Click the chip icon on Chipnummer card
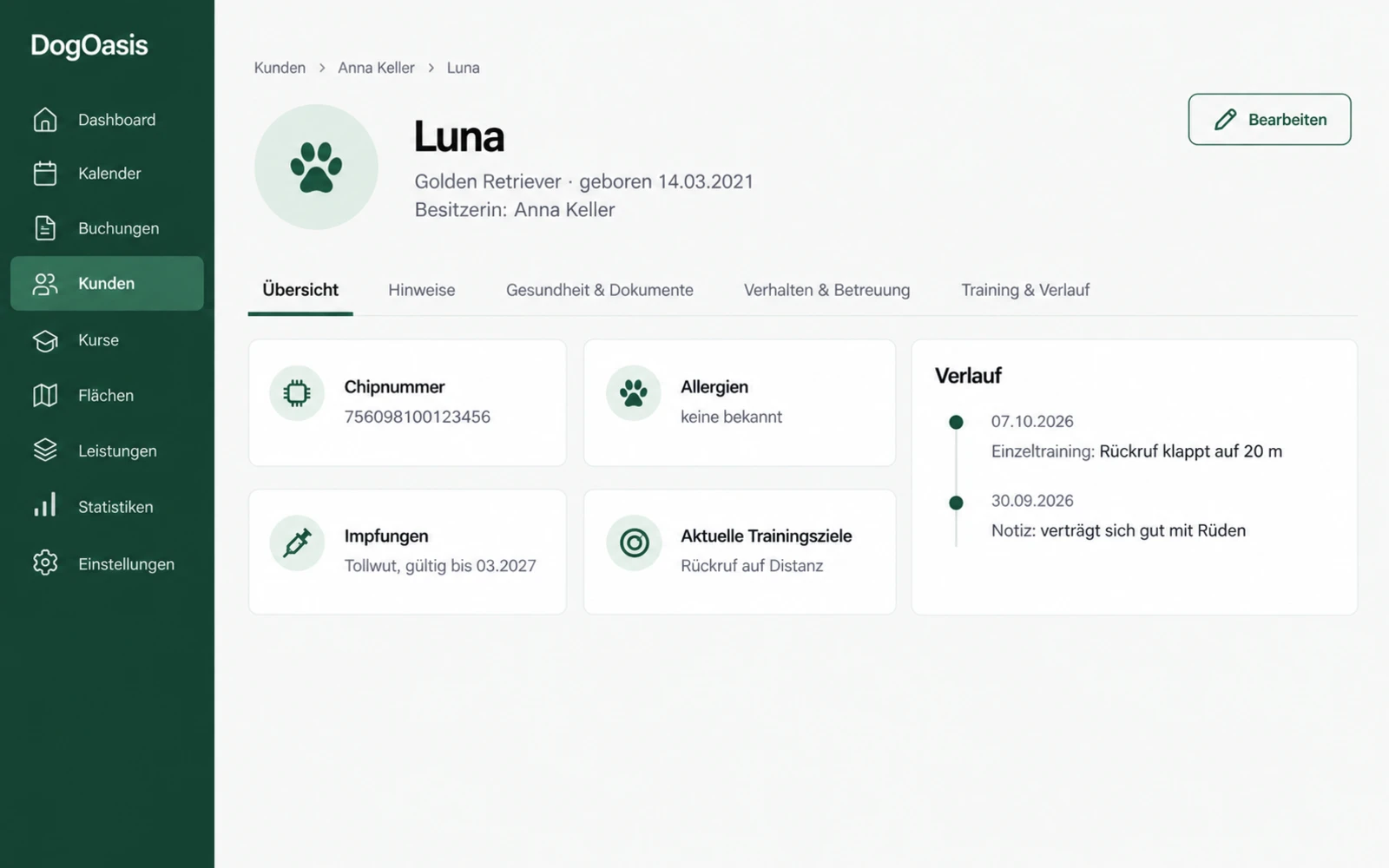Viewport: 1389px width, 868px height. tap(297, 393)
